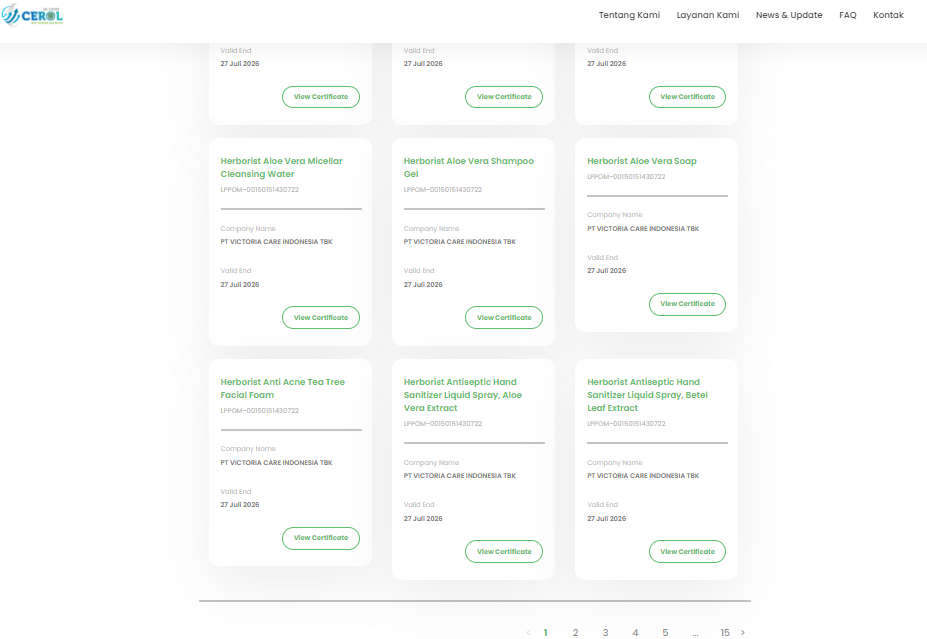The image size is (927, 639).
Task: Go to pagination page 3
Action: (605, 632)
